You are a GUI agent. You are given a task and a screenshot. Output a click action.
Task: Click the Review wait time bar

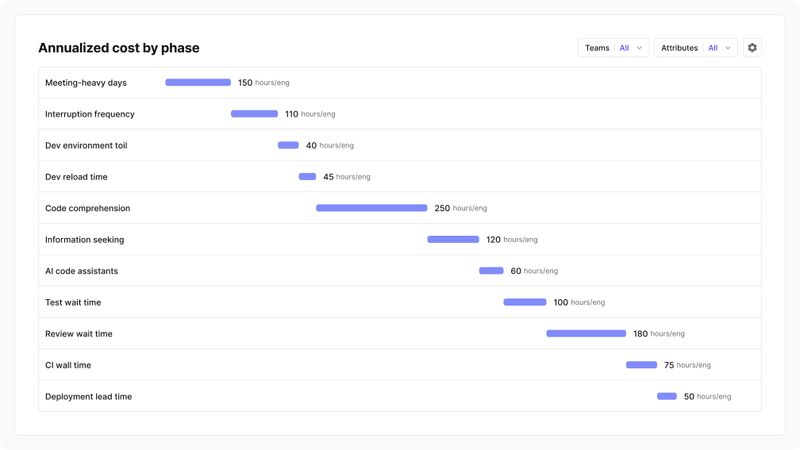(x=586, y=334)
